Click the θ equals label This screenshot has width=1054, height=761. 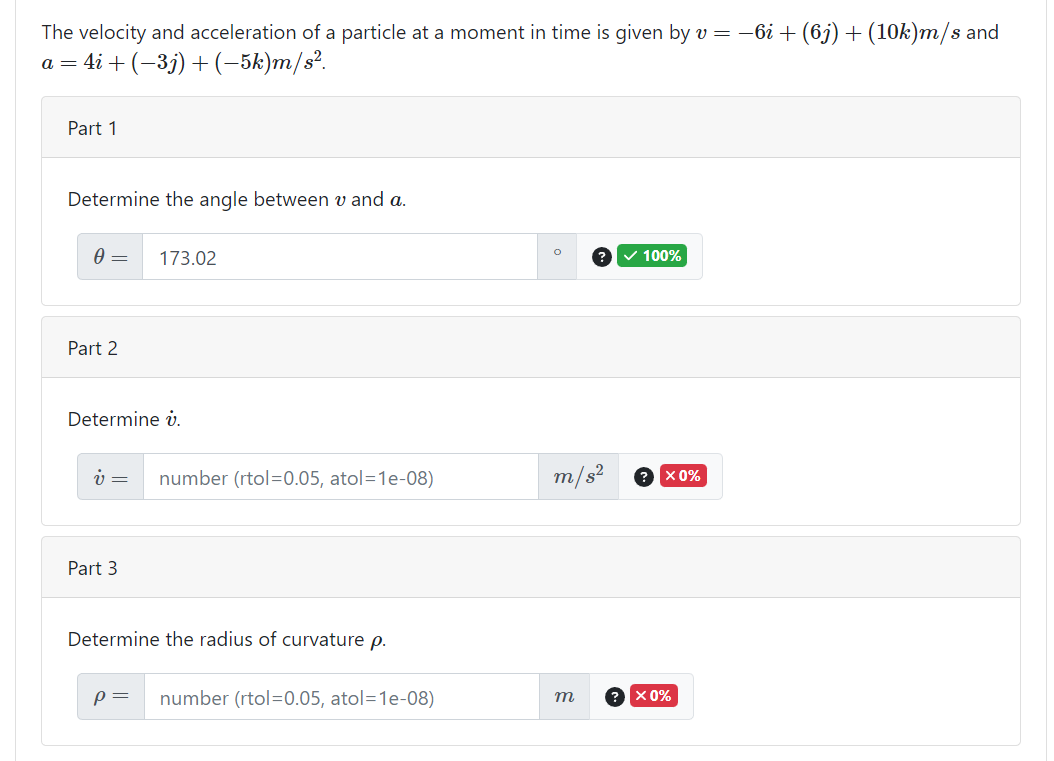click(109, 256)
